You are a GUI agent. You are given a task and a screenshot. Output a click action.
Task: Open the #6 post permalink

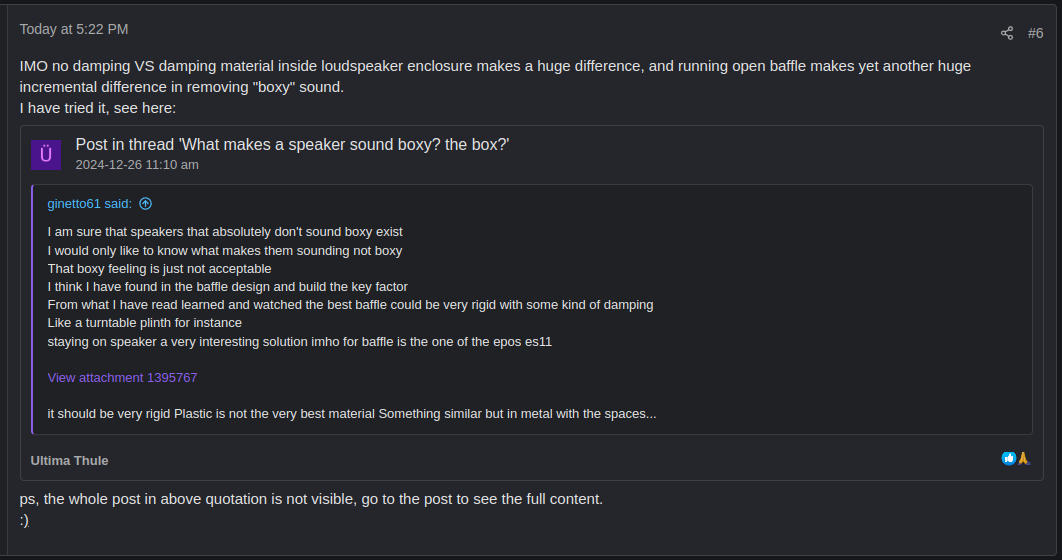tap(1035, 33)
